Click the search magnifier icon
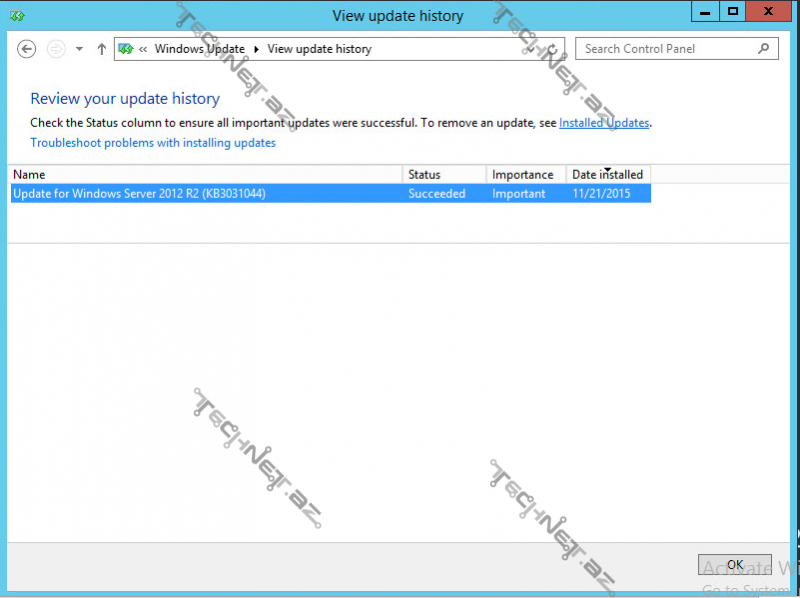 [x=764, y=49]
